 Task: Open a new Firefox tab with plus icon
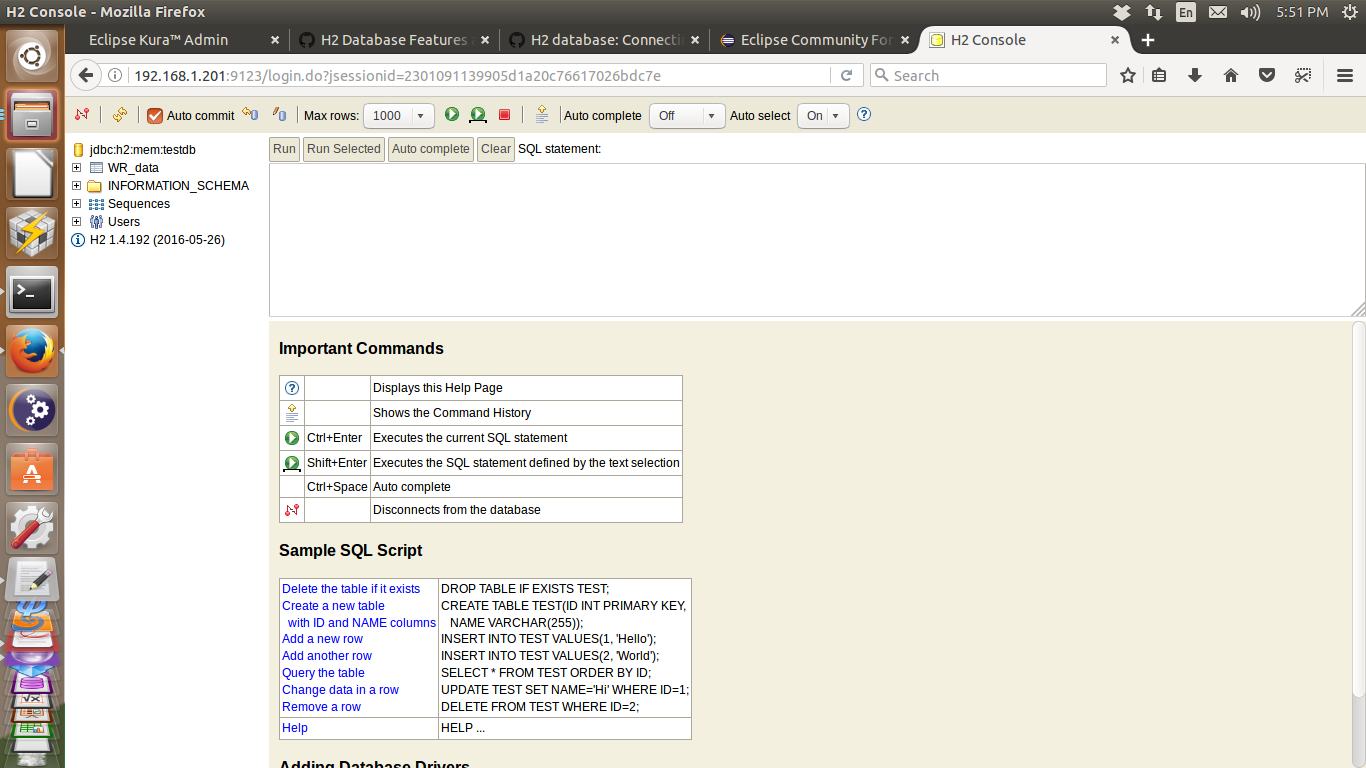pyautogui.click(x=1148, y=40)
